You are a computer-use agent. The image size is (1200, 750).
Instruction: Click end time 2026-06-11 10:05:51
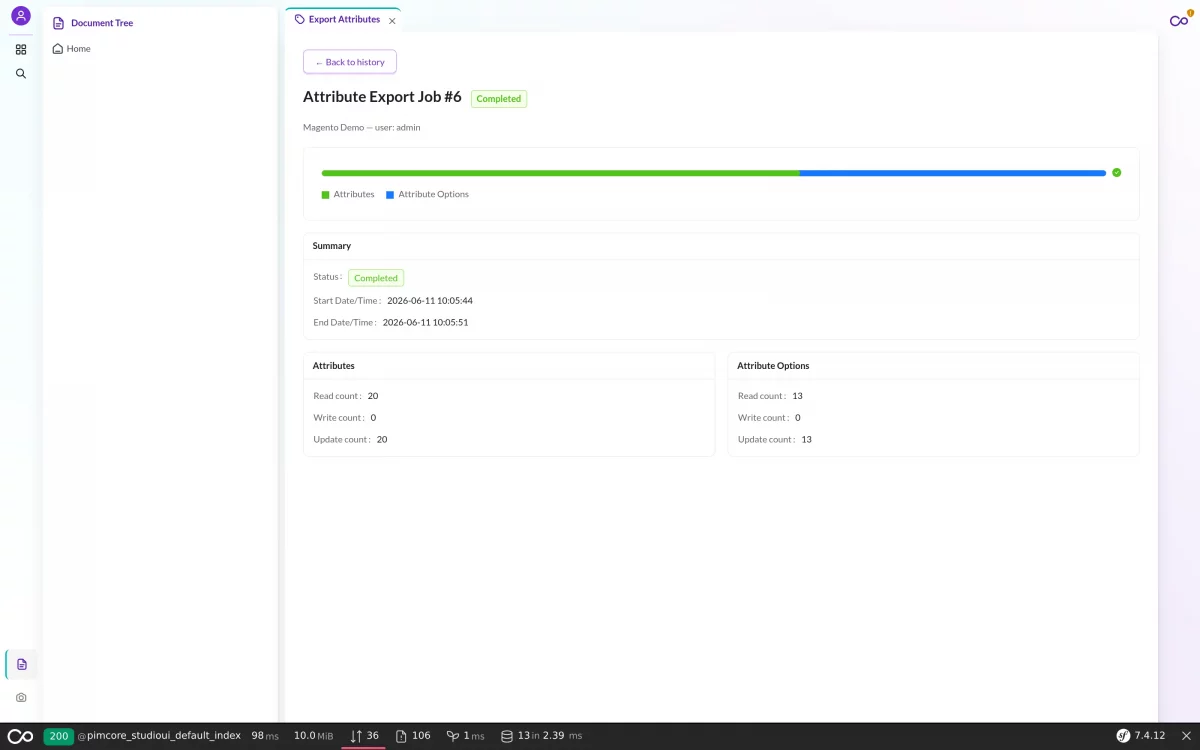click(425, 323)
